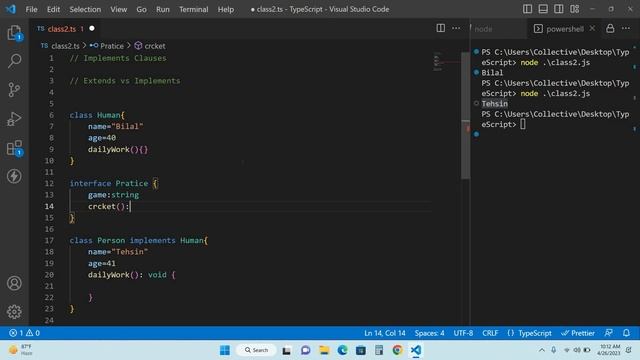The height and width of the screenshot is (360, 640).
Task: Click line number 17 in gutter
Action: 49,240
